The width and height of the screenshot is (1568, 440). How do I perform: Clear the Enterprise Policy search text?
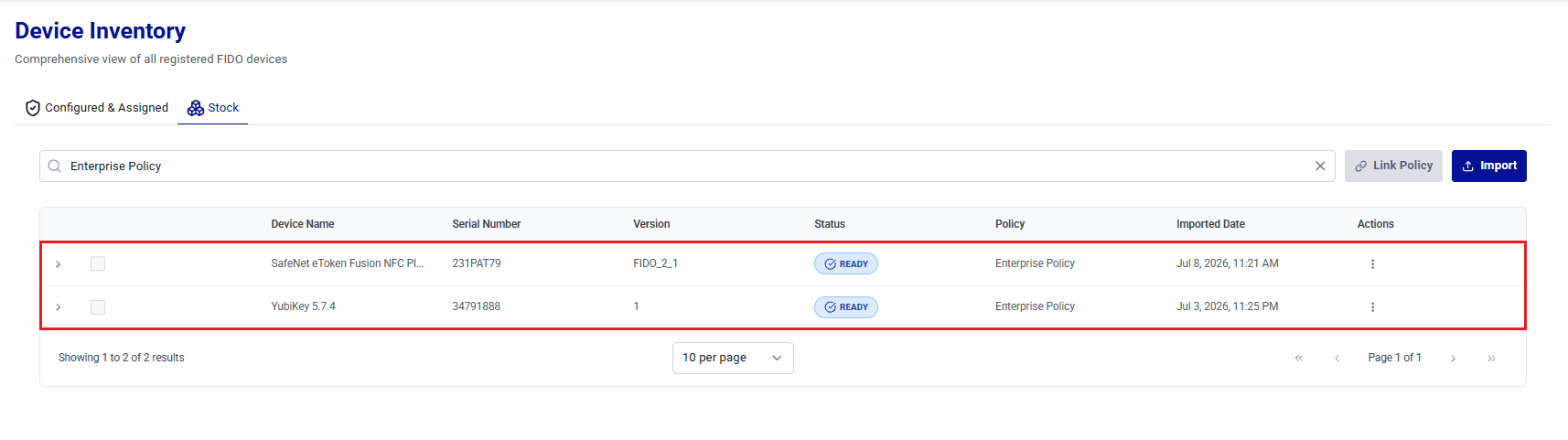pos(1320,166)
